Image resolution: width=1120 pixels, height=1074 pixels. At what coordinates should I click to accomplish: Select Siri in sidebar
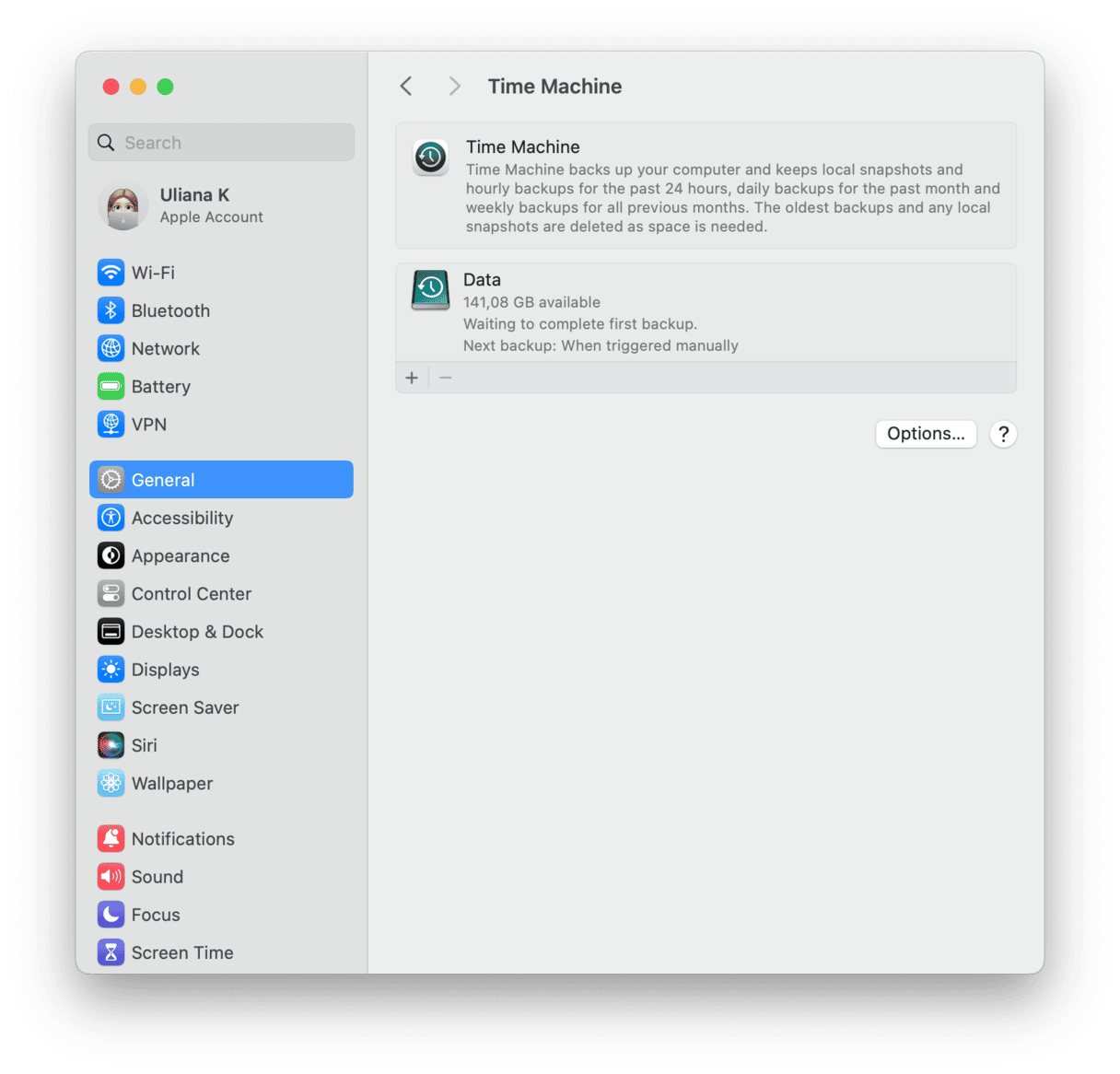(x=221, y=745)
